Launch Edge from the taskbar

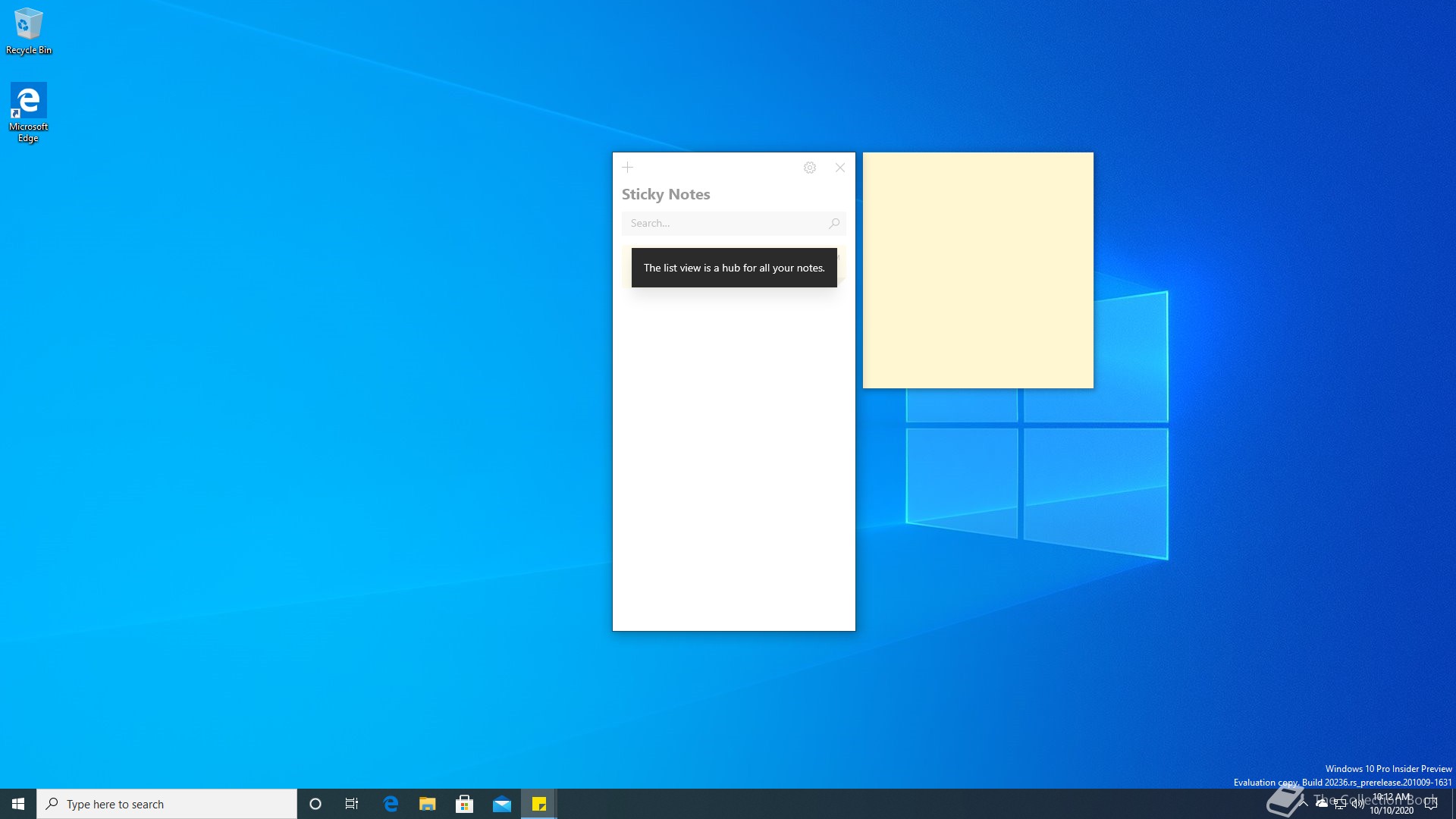[391, 804]
